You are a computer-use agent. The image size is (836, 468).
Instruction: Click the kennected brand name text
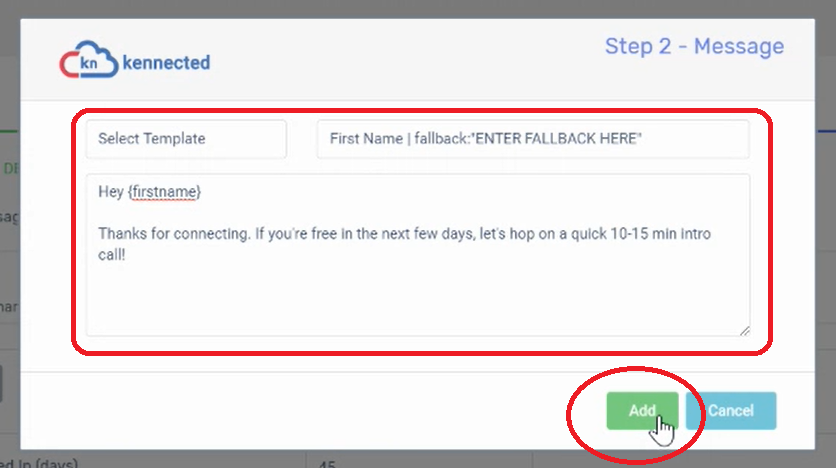166,62
